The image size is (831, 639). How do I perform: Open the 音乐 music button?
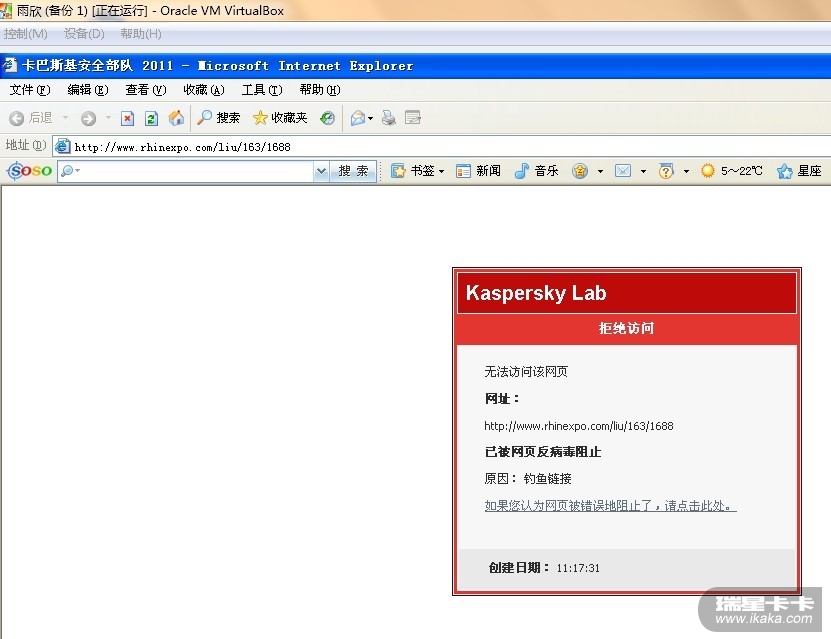pyautogui.click(x=536, y=171)
